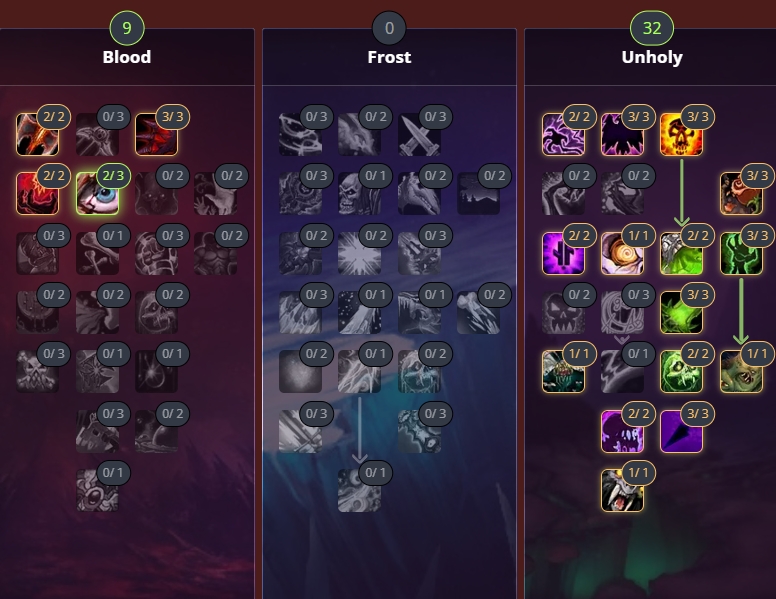Select the bottom Frost talent below the arrow
This screenshot has height=599, width=776.
(x=359, y=490)
